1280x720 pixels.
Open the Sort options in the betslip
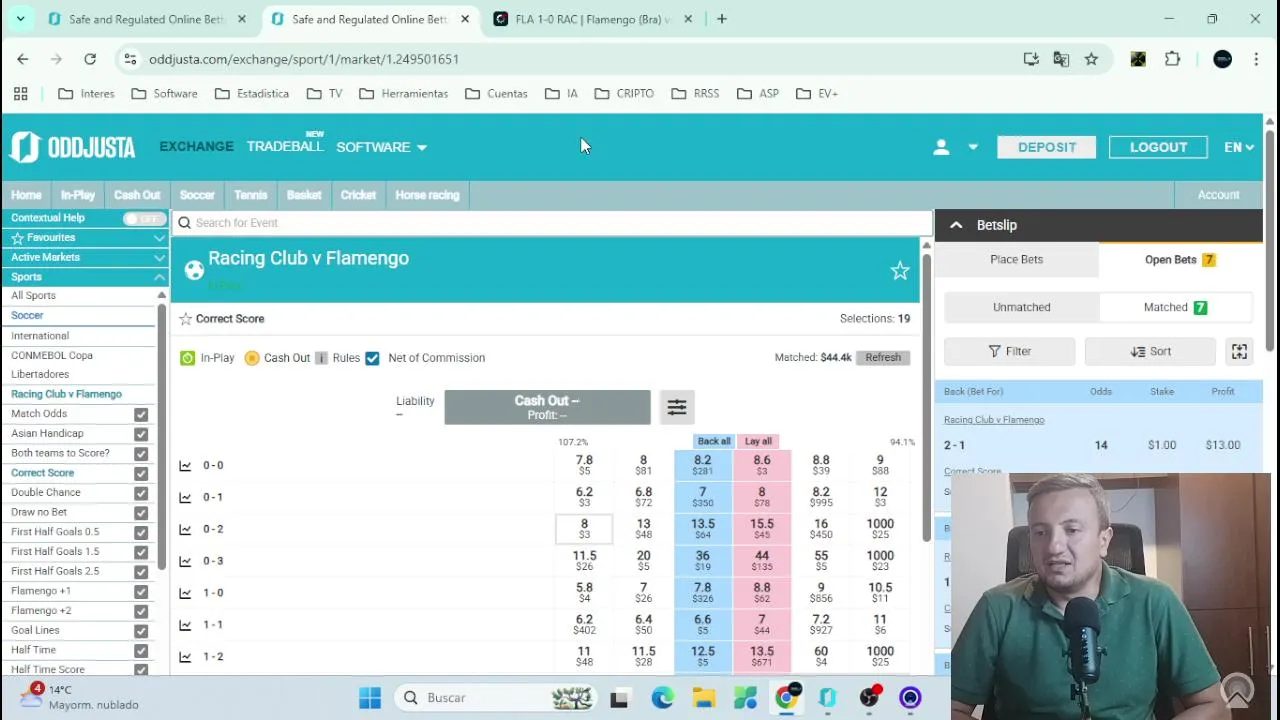[x=1150, y=351]
